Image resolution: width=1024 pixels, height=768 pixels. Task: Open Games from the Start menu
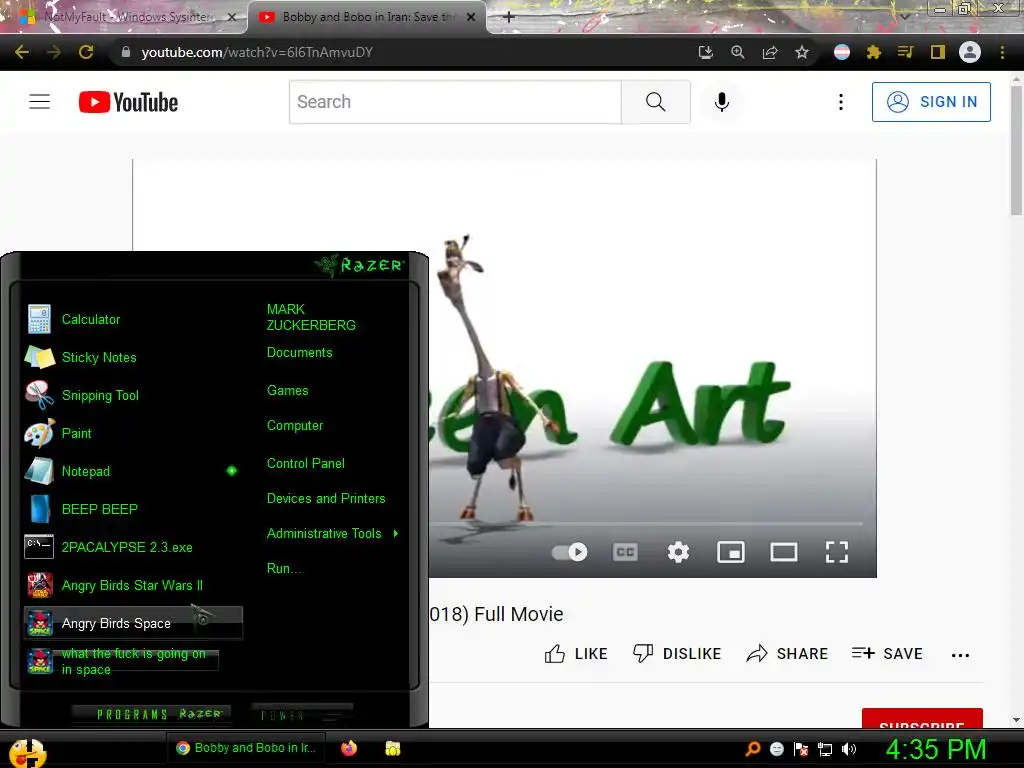[287, 391]
